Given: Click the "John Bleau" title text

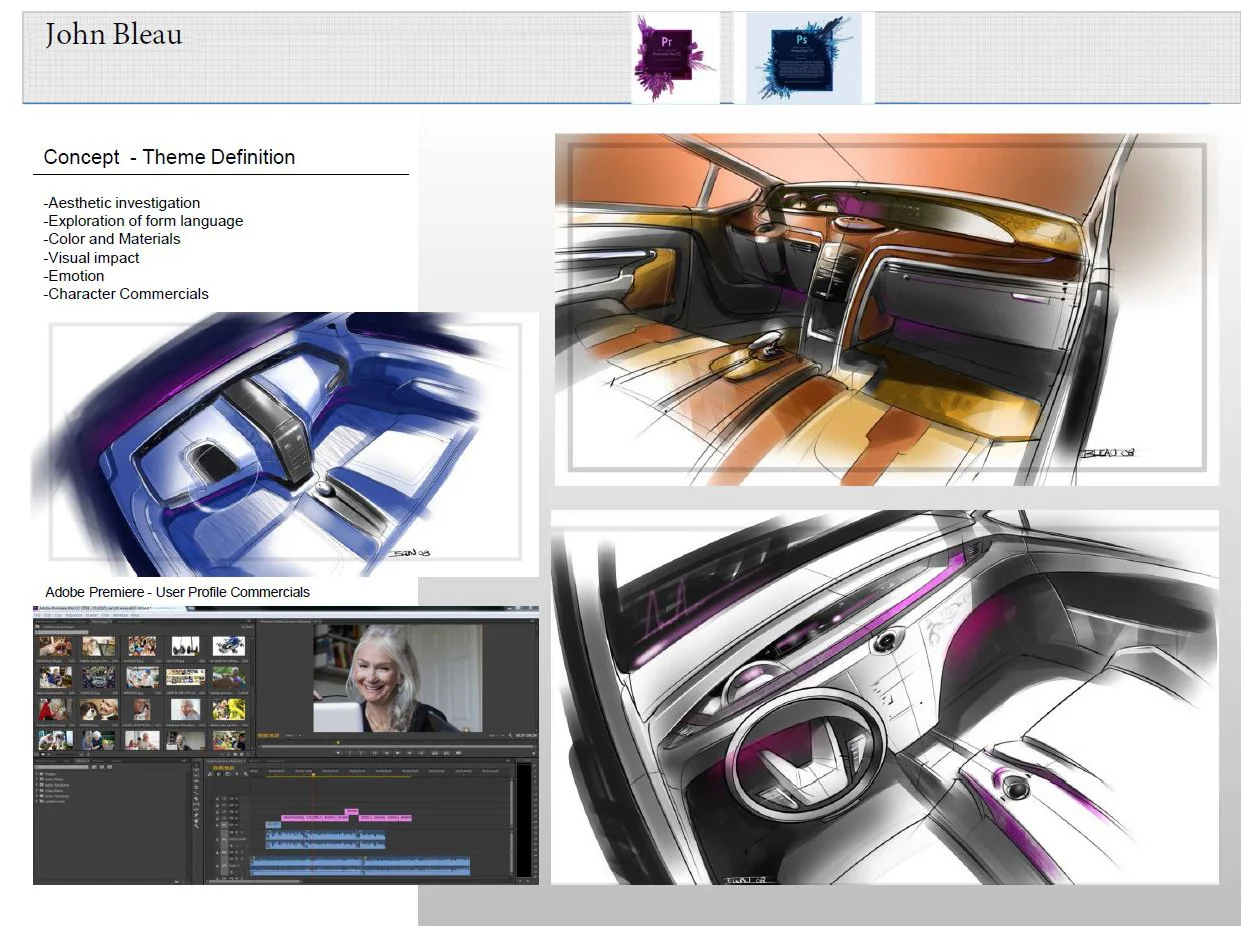Looking at the screenshot, I should [x=113, y=35].
